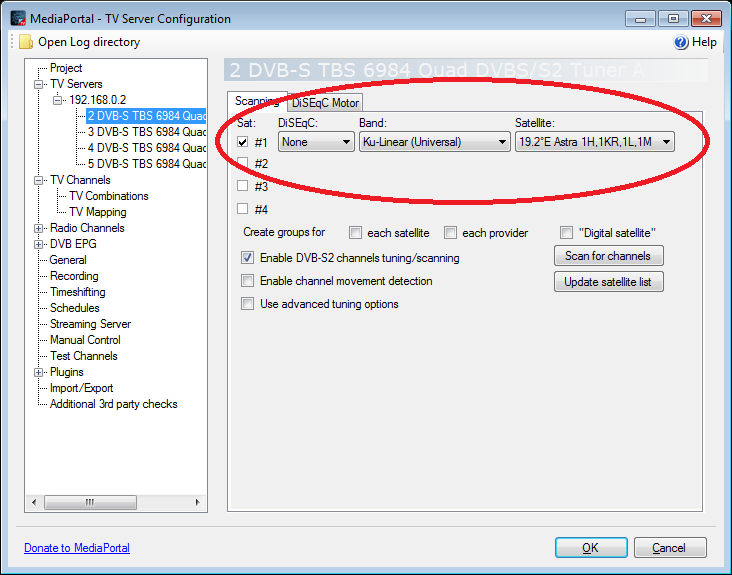Viewport: 732px width, 575px height.
Task: Open the DiSEqC dropdown set to None
Action: [x=316, y=142]
